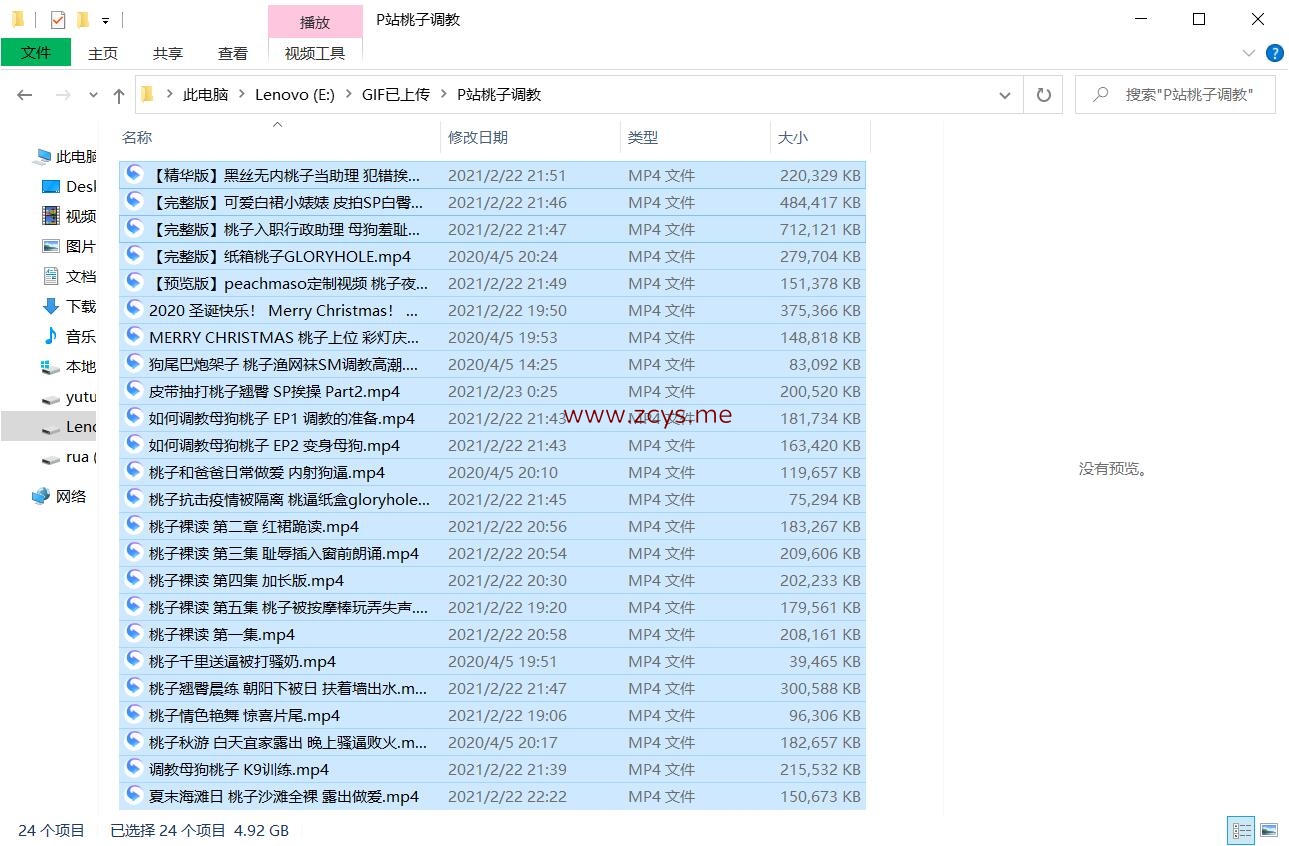Image resolution: width=1289 pixels, height=846 pixels.
Task: Navigate to GIF已上传 in the breadcrumb
Action: click(395, 94)
